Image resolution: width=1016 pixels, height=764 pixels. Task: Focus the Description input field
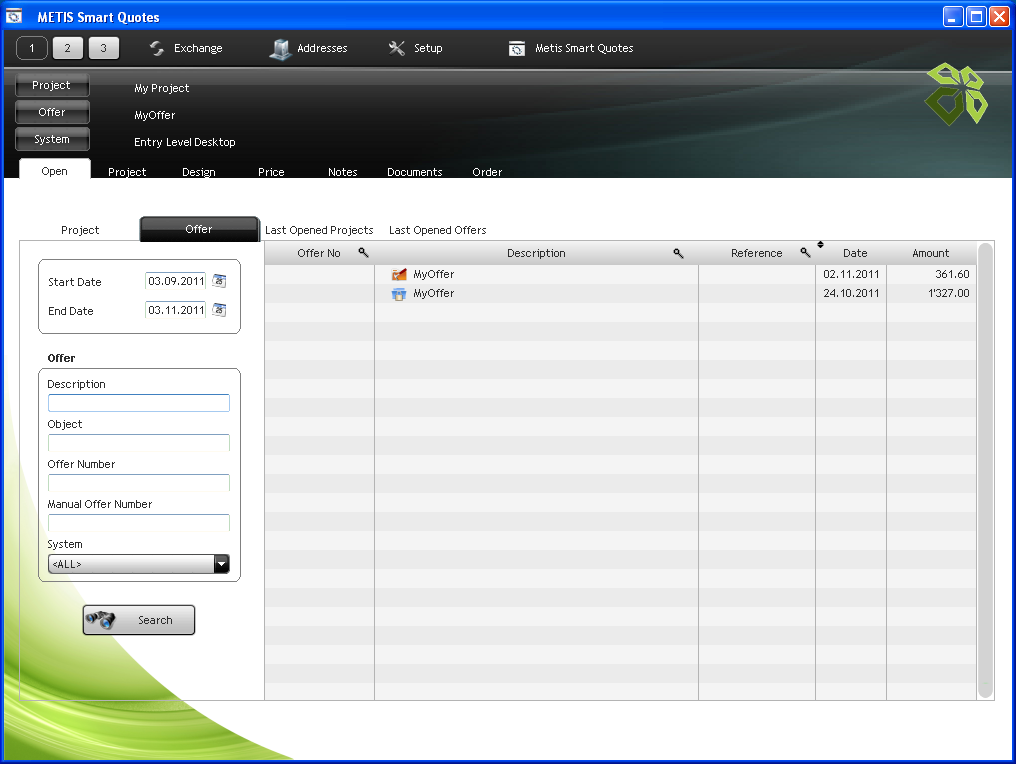click(139, 402)
